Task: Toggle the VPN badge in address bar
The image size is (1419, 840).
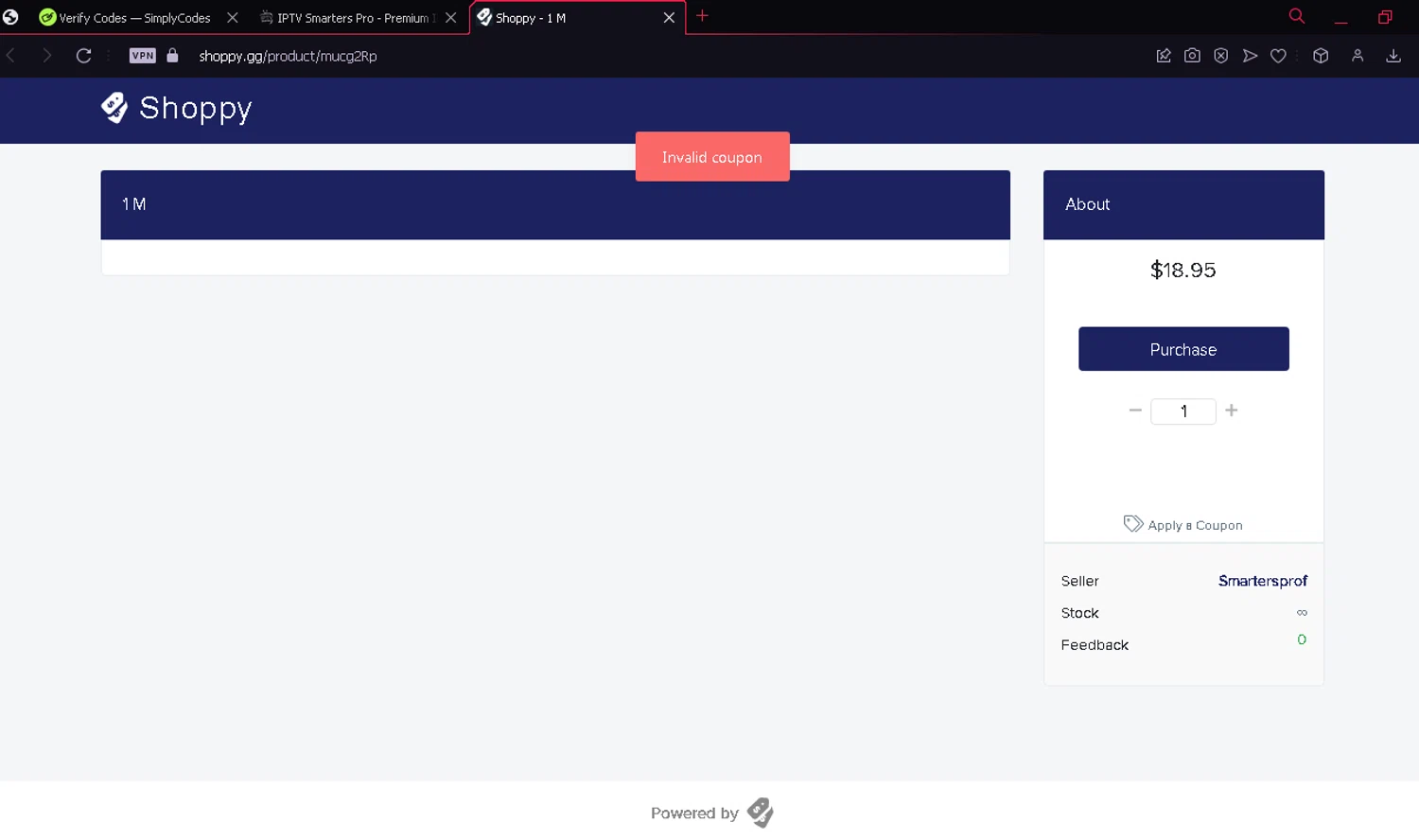Action: (143, 56)
